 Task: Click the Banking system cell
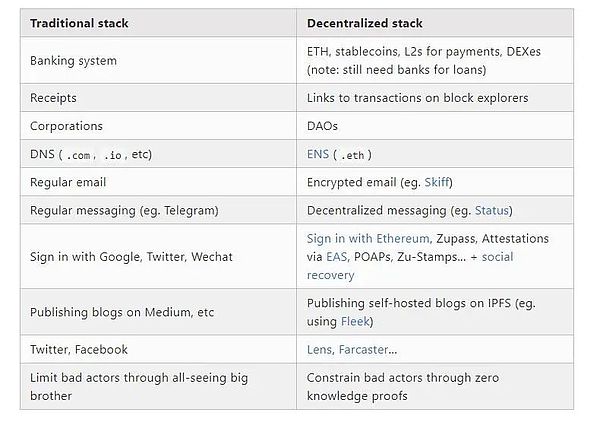click(x=73, y=61)
